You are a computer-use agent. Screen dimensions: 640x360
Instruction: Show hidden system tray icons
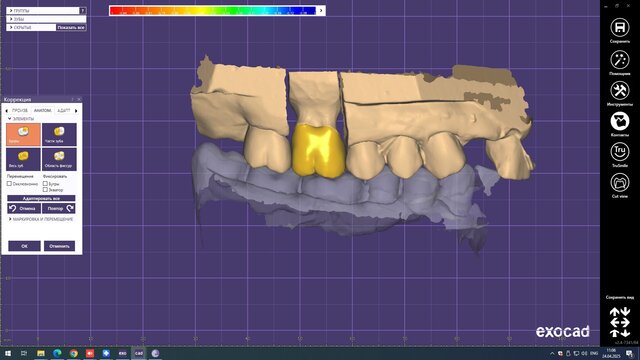click(x=552, y=353)
